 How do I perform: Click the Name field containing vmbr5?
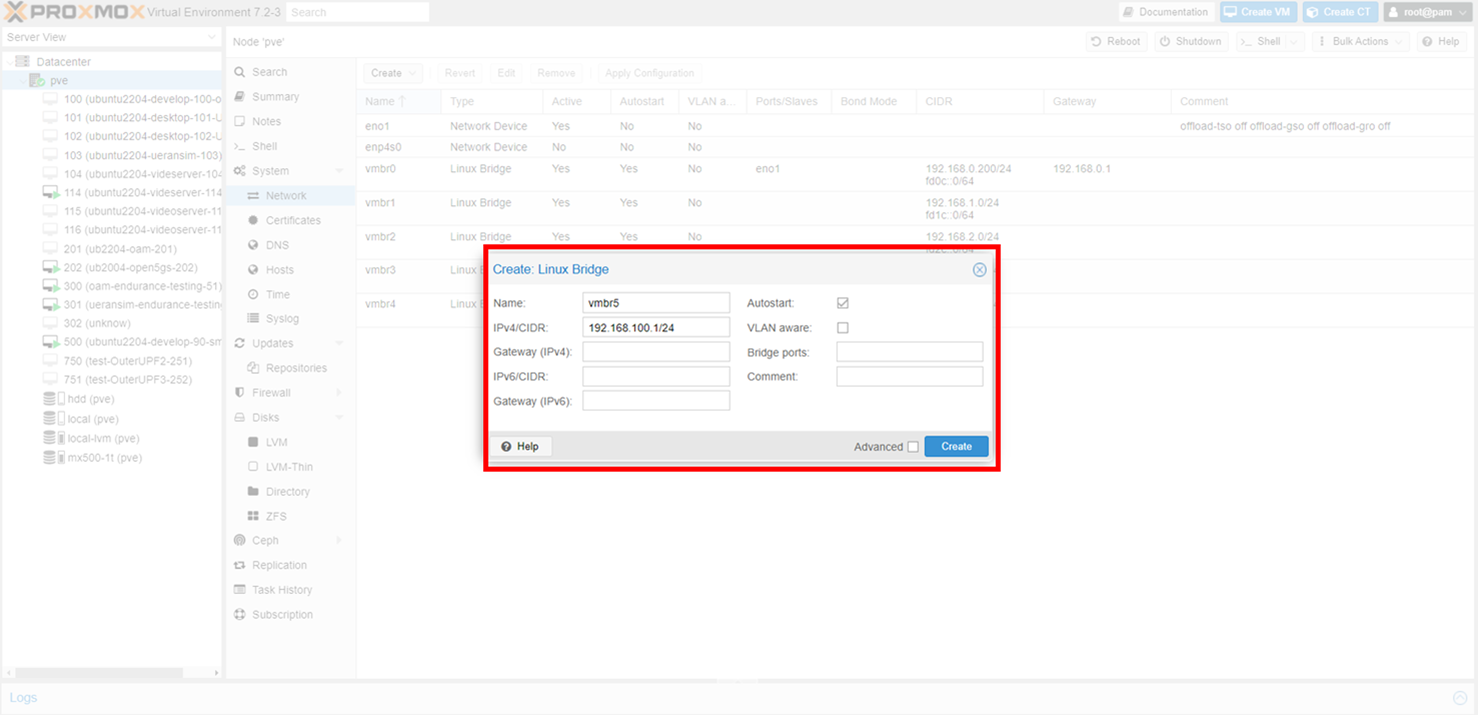click(x=656, y=303)
